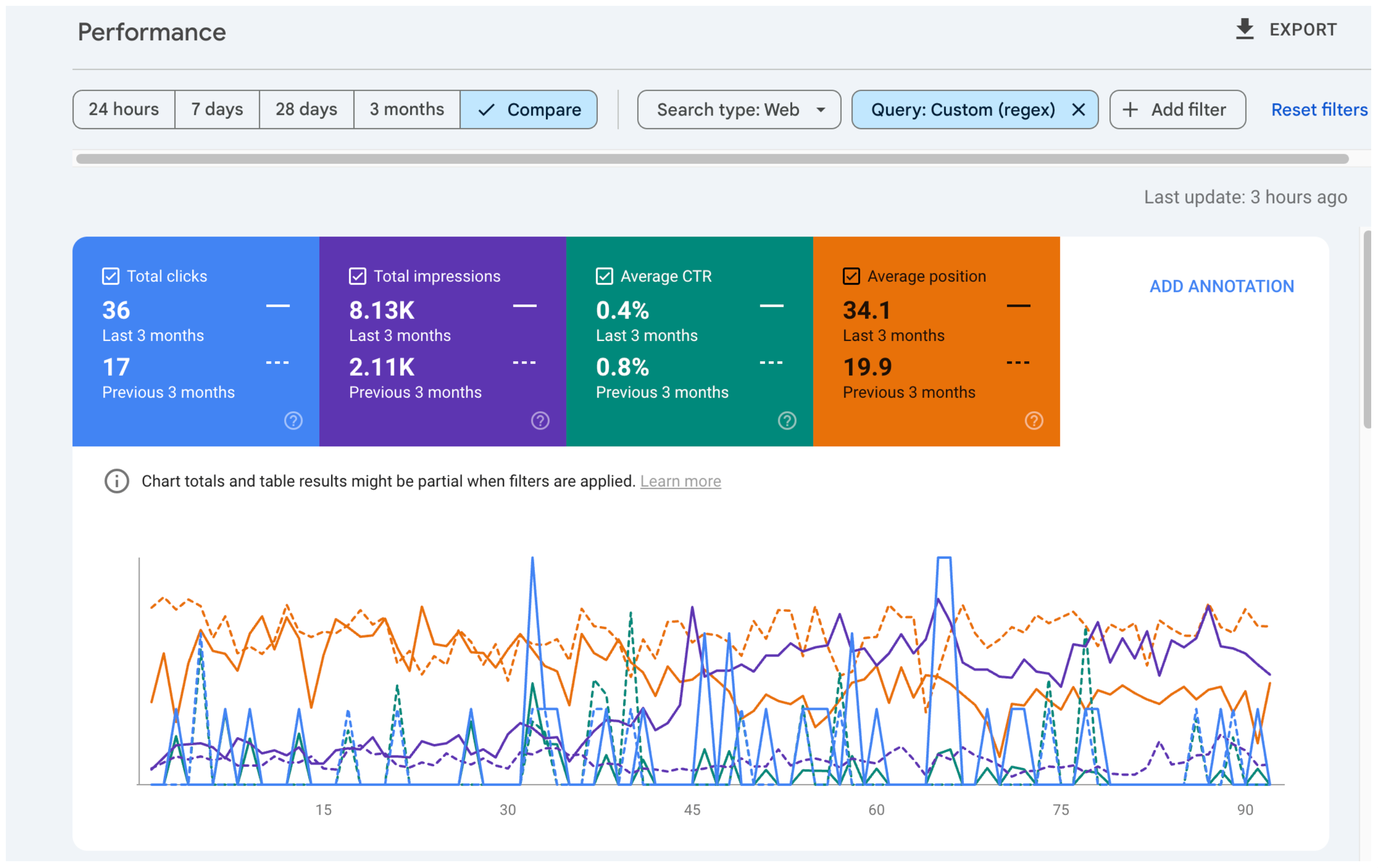The height and width of the screenshot is (868, 1378).
Task: Click the 36 clicks value
Action: point(116,310)
